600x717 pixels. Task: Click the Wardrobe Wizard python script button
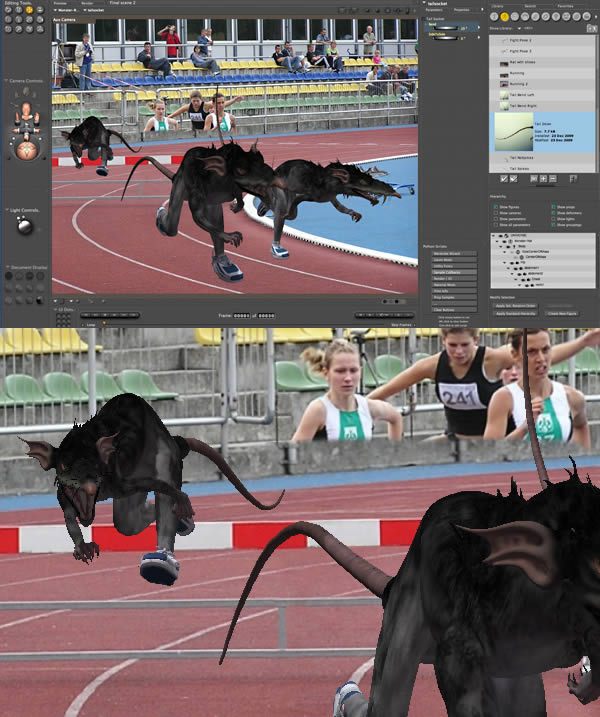tap(454, 253)
